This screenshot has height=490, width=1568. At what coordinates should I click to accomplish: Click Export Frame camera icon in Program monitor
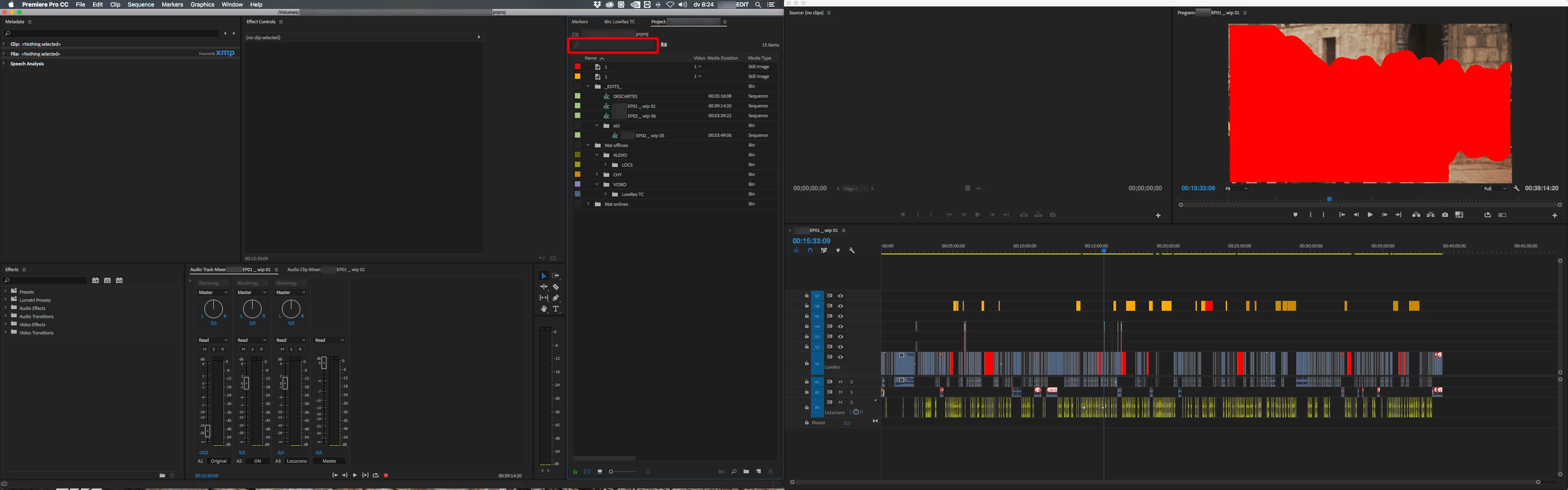click(x=1444, y=215)
